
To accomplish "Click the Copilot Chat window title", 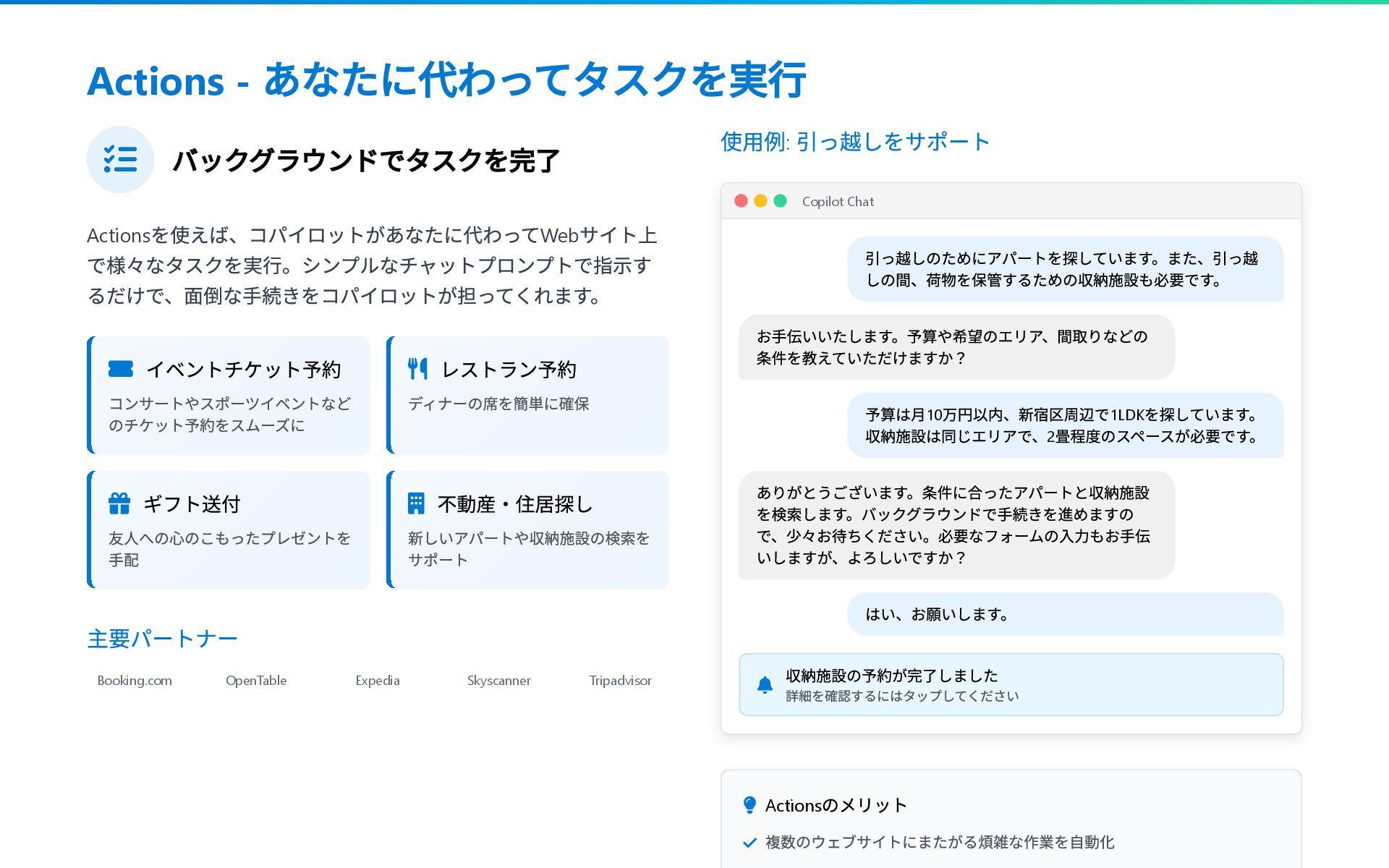I will [x=838, y=202].
